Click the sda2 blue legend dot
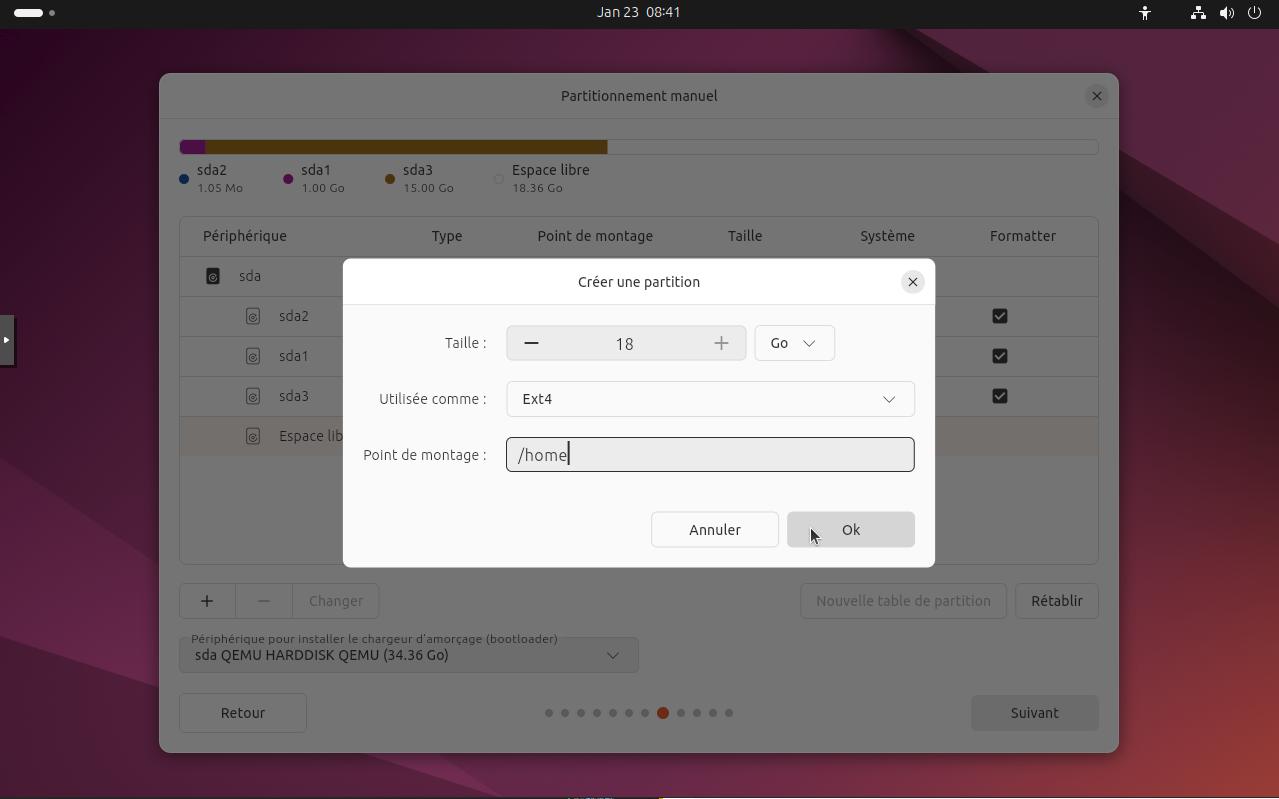Image resolution: width=1279 pixels, height=799 pixels. pyautogui.click(x=184, y=179)
